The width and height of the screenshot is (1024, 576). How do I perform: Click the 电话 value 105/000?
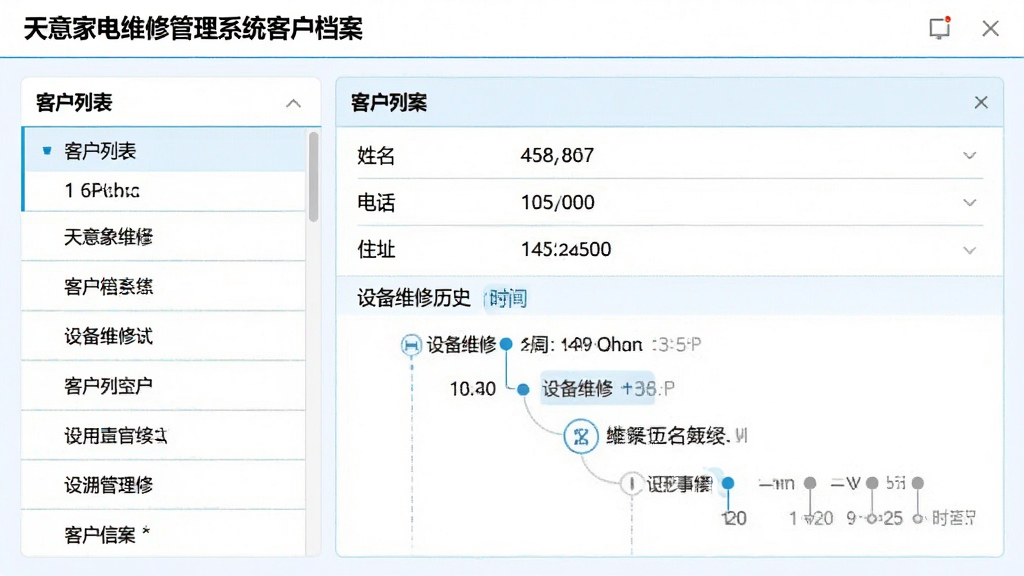558,202
